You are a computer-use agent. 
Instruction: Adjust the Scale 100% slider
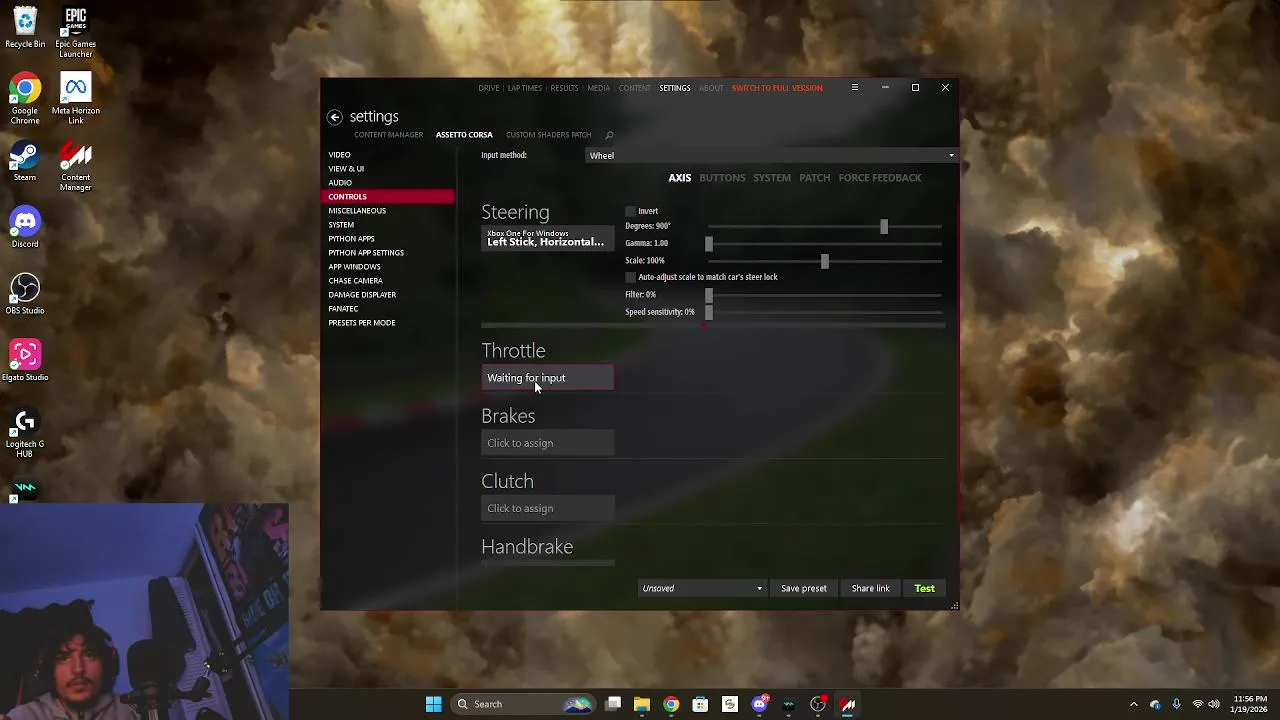click(x=825, y=261)
